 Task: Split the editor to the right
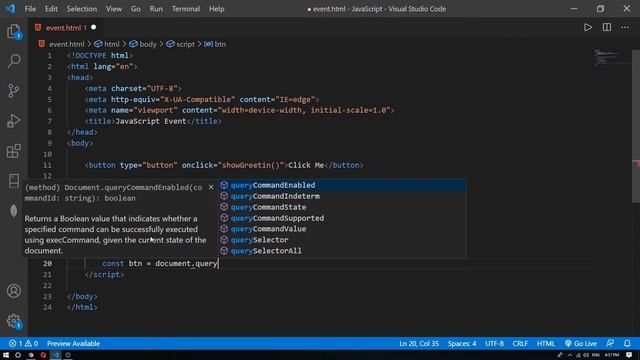point(607,27)
